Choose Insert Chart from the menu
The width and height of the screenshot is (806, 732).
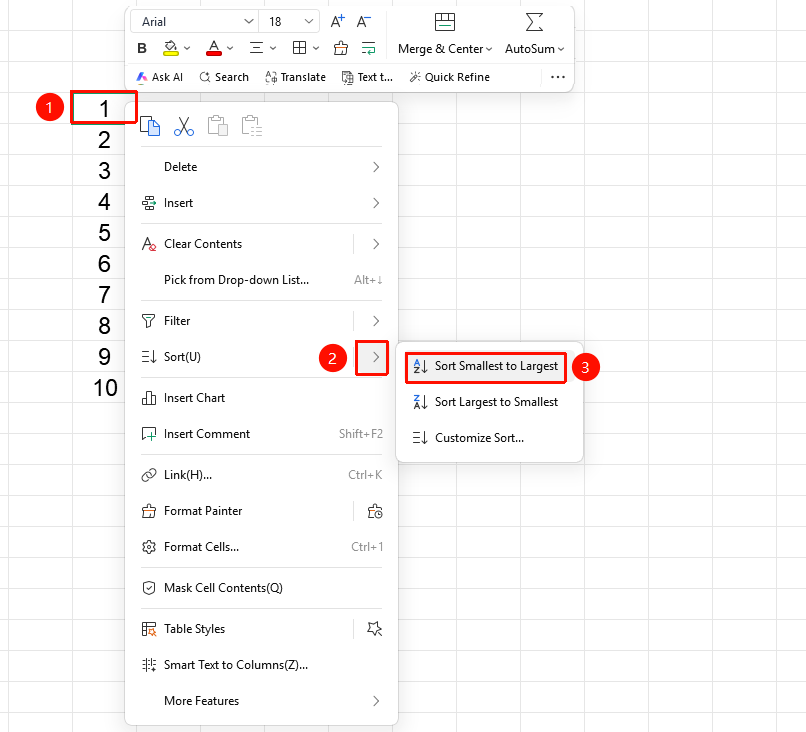pyautogui.click(x=262, y=398)
